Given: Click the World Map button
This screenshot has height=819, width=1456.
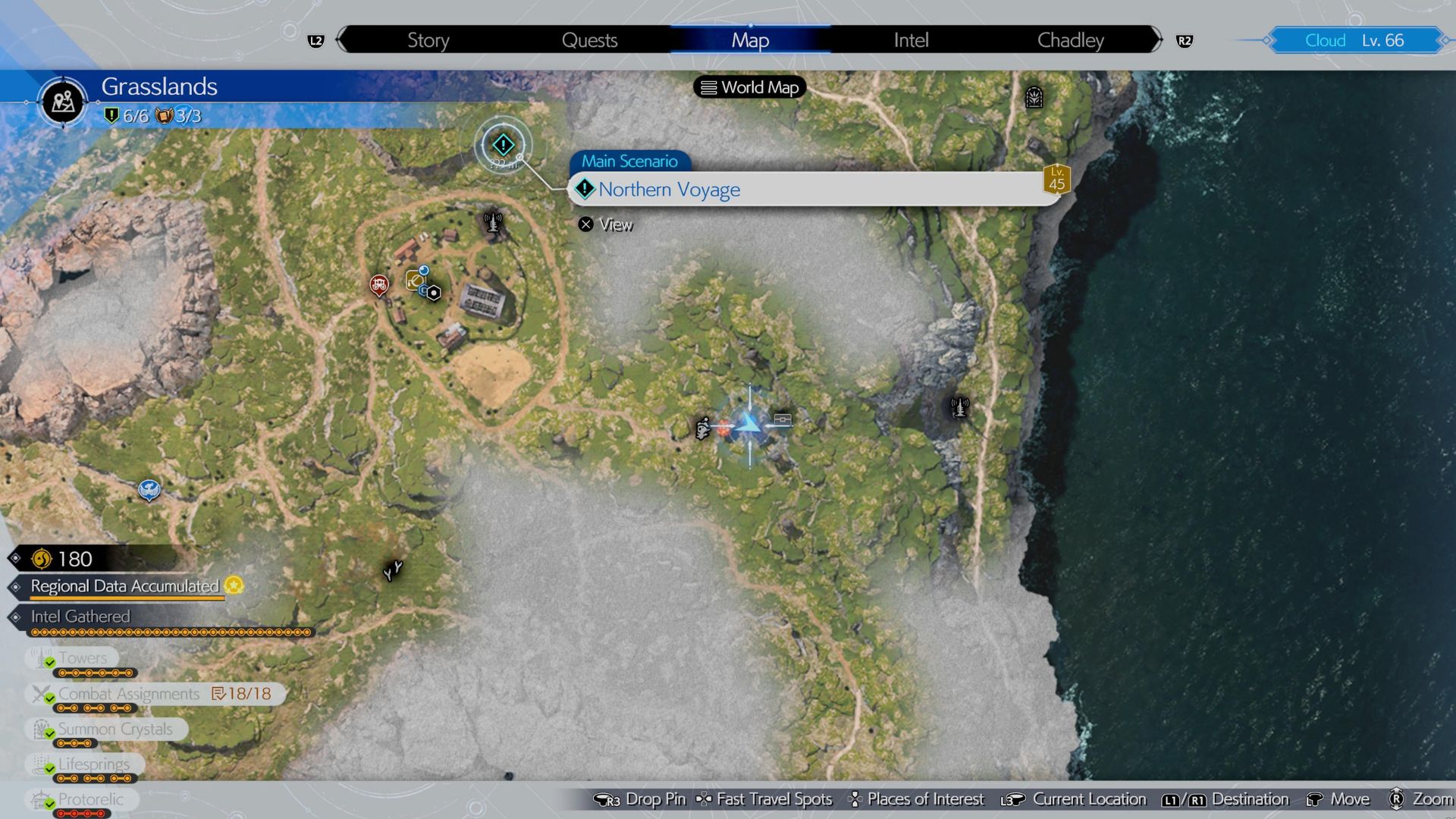Looking at the screenshot, I should click(x=749, y=88).
